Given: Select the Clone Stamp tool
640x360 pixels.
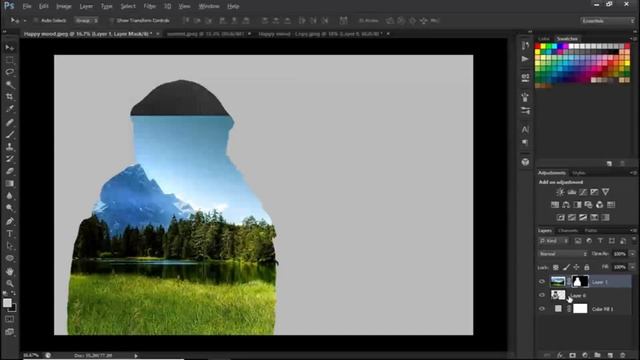Looking at the screenshot, I should click(x=10, y=147).
